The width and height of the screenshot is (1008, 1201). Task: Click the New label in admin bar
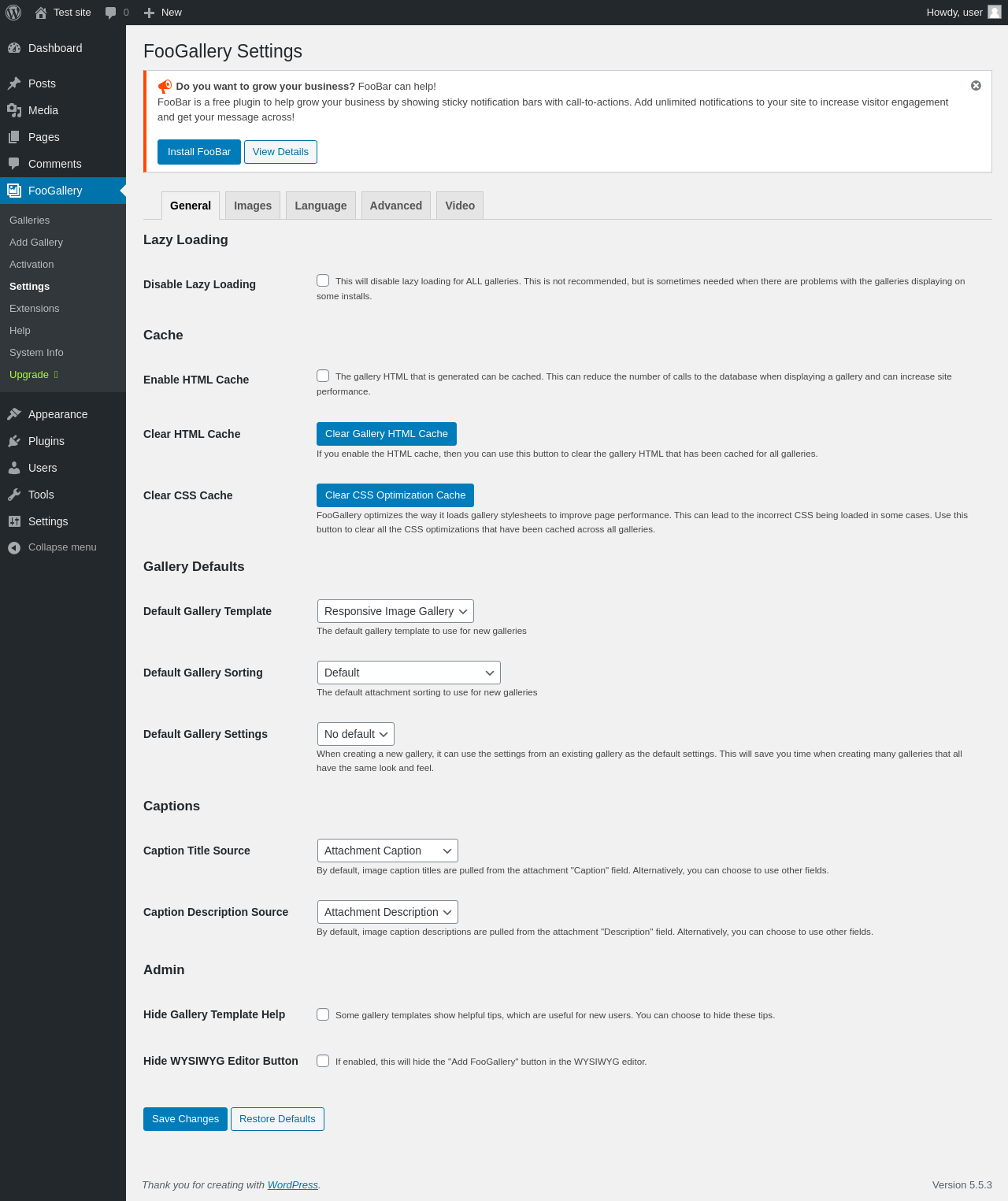172,13
